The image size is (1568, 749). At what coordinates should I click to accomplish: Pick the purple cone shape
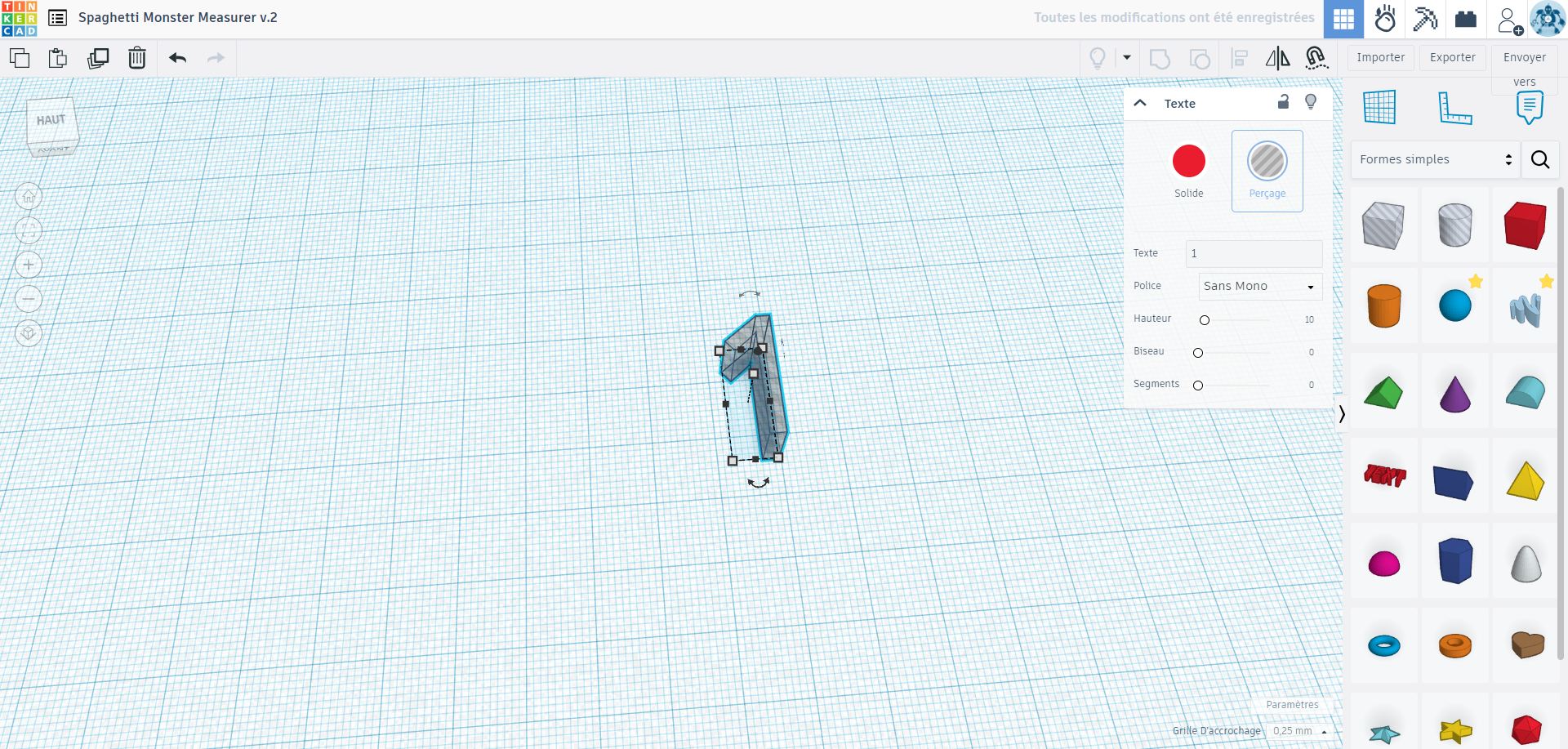(x=1454, y=394)
